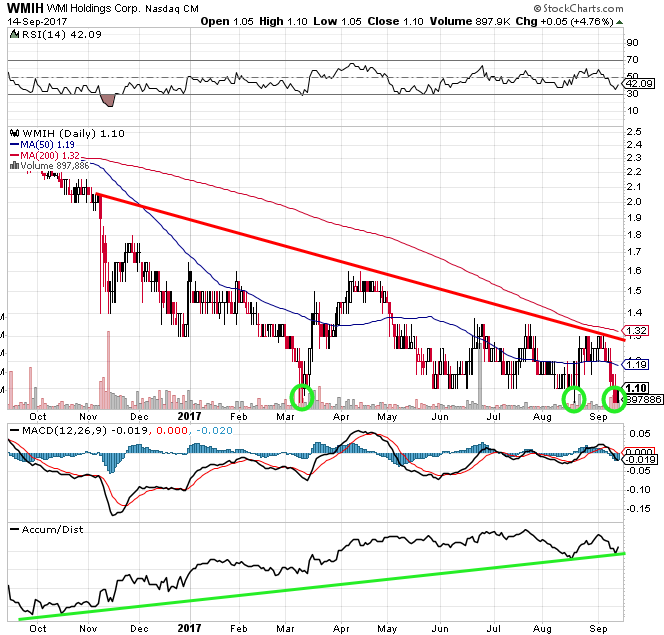Click the Oct label under the price chart
The width and height of the screenshot is (664, 635).
click(x=38, y=416)
